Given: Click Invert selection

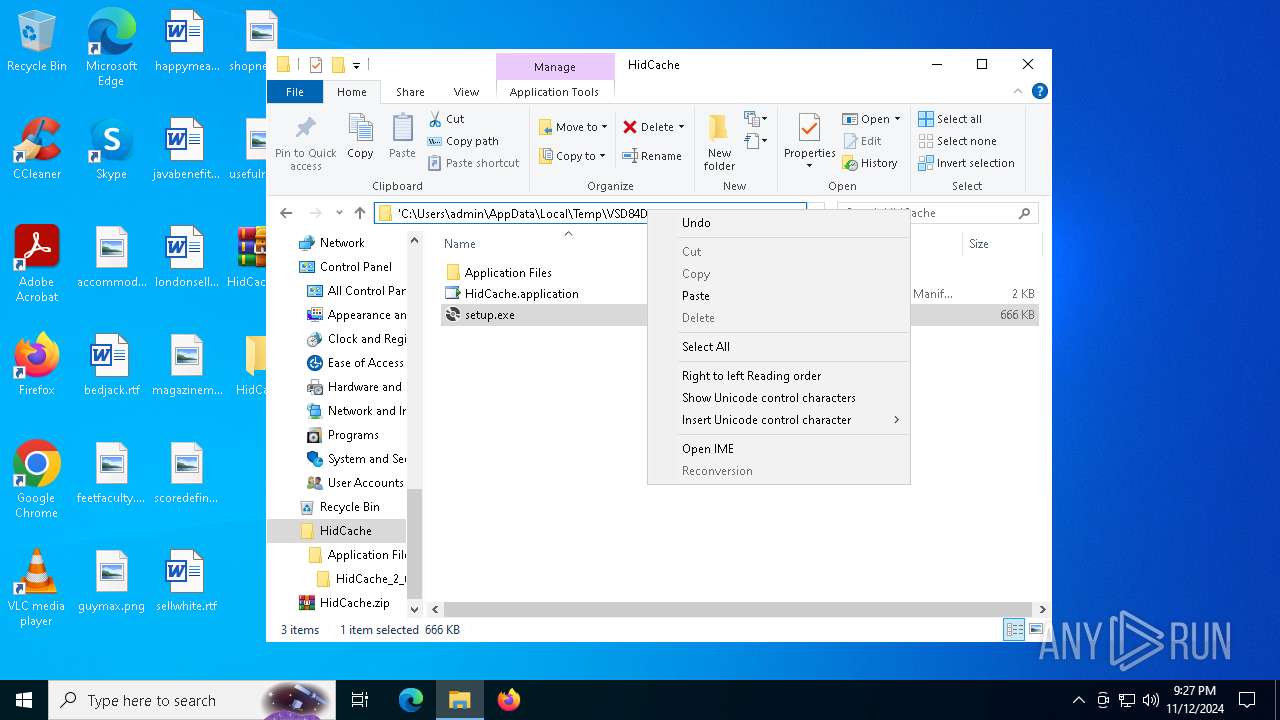Looking at the screenshot, I should click(966, 163).
